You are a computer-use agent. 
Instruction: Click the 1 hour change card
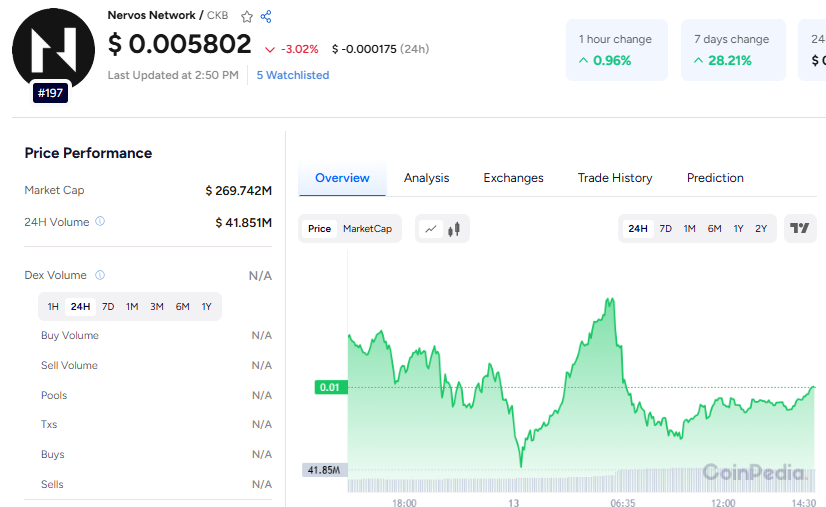617,50
